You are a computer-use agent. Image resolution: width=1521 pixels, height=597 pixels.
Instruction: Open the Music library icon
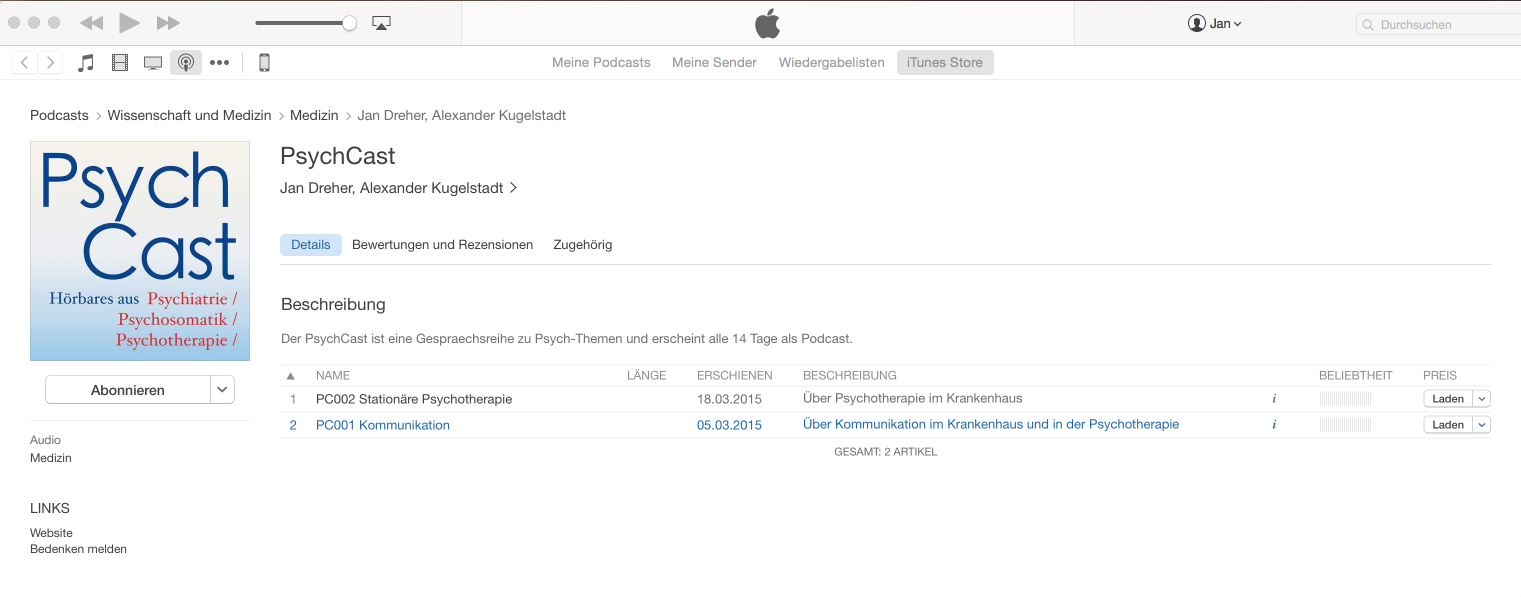tap(87, 63)
